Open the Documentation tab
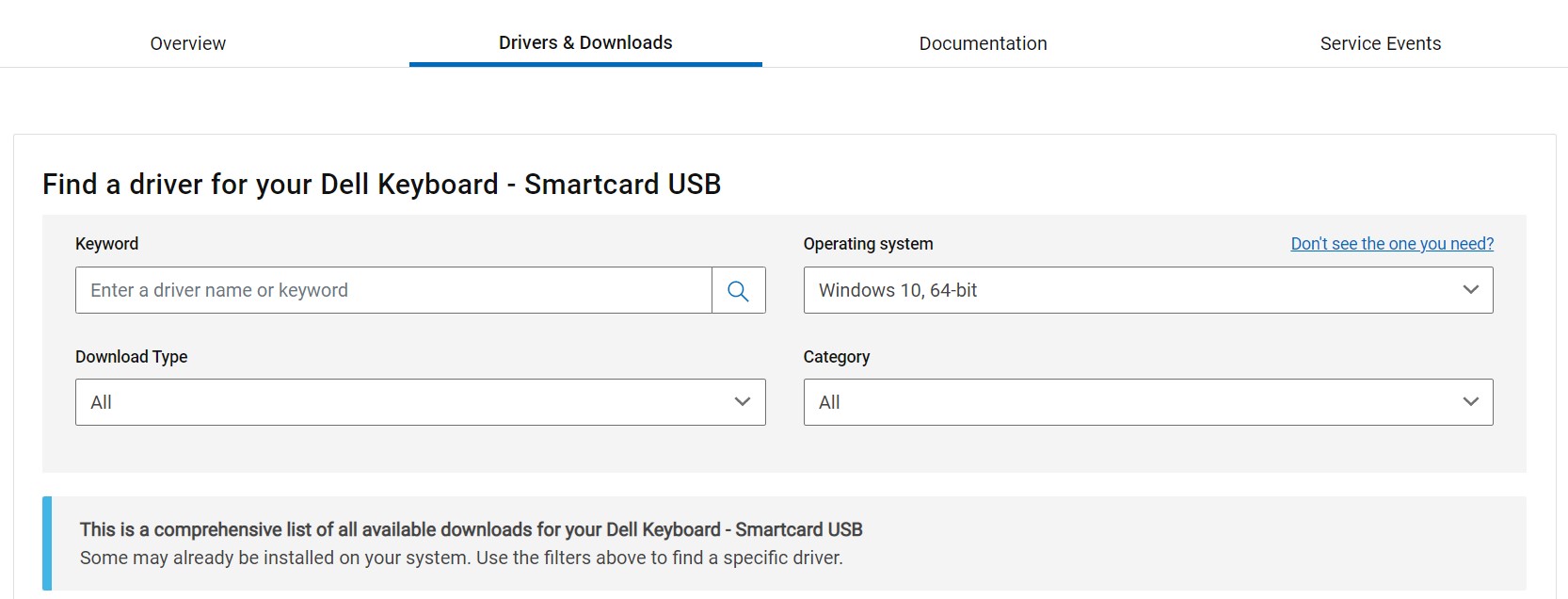The image size is (1568, 599). coord(983,43)
